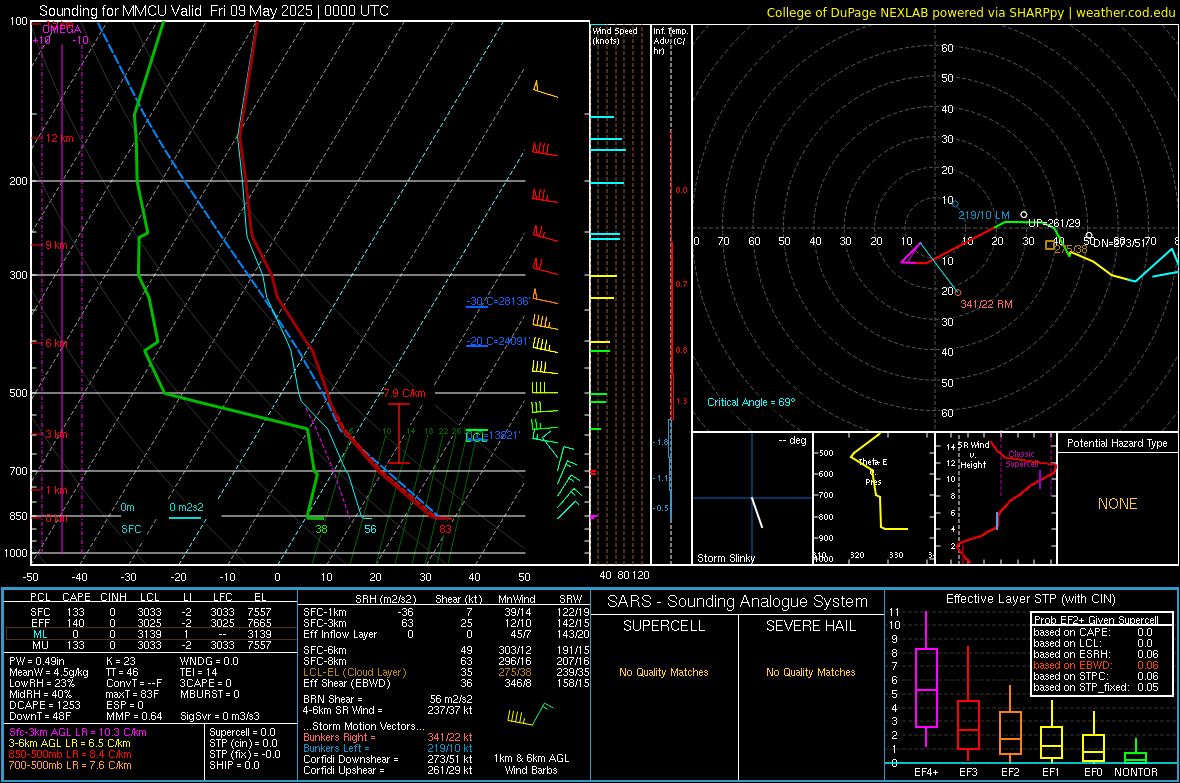This screenshot has height=783, width=1180.
Task: Click the "1 km" height marker
Action: pyautogui.click(x=56, y=490)
